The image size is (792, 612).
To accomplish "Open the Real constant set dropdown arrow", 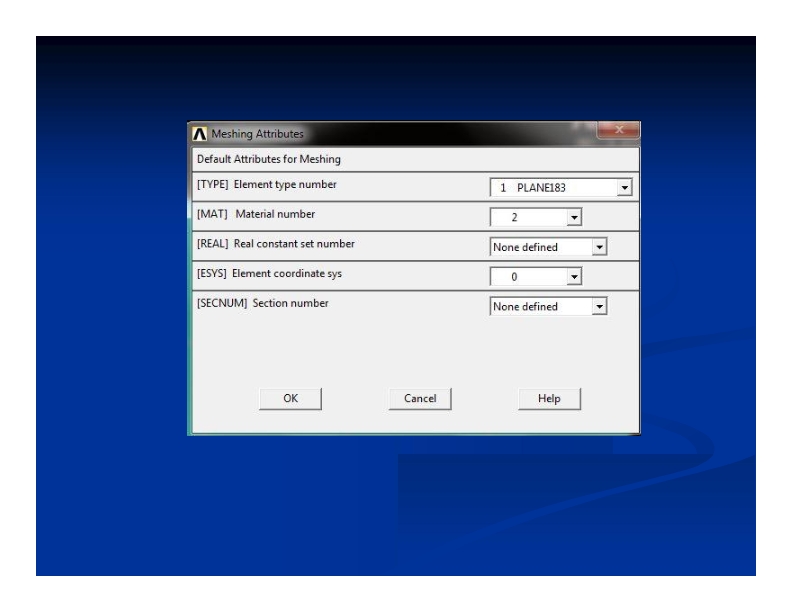I will click(599, 247).
